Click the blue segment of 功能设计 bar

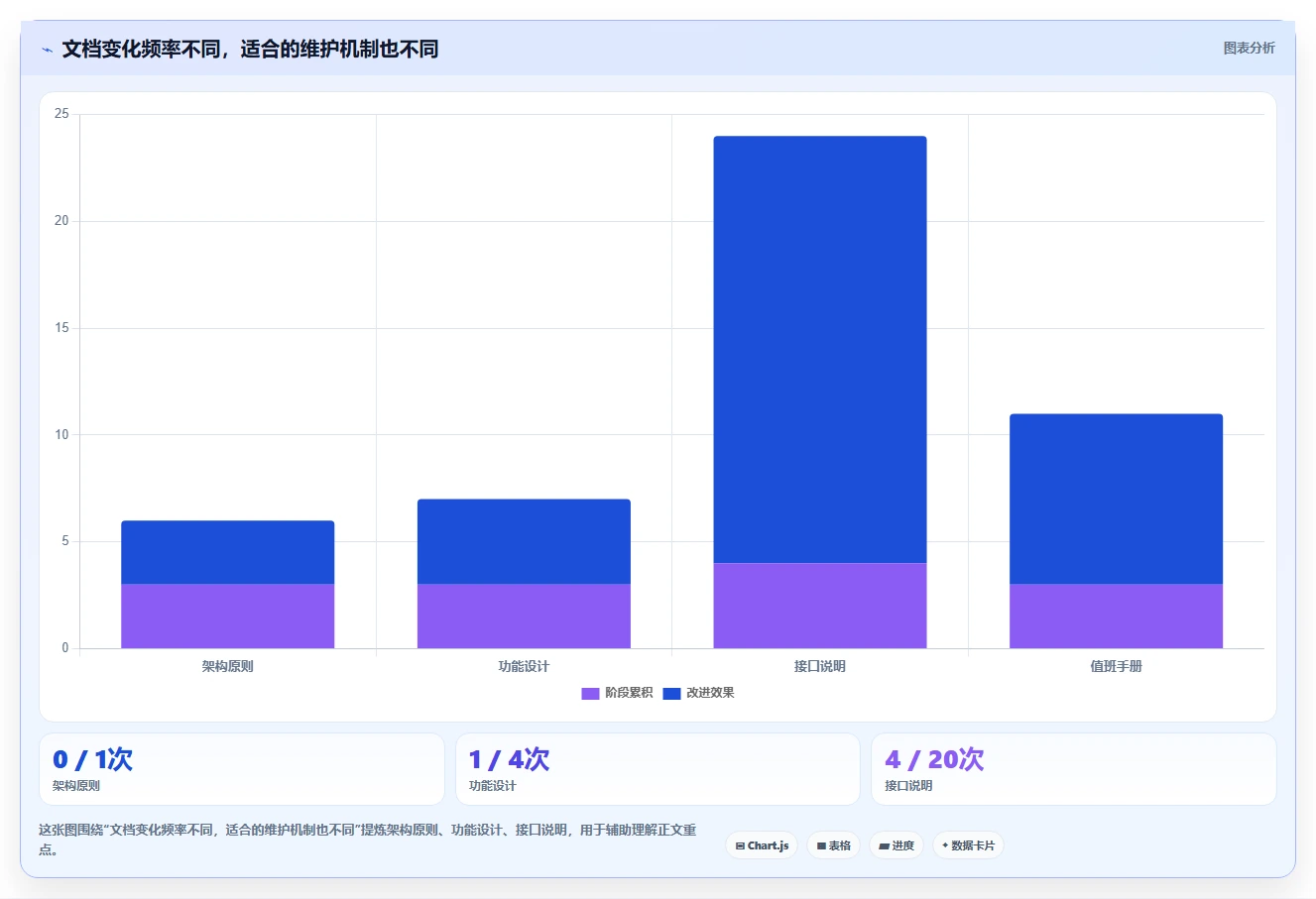(524, 541)
